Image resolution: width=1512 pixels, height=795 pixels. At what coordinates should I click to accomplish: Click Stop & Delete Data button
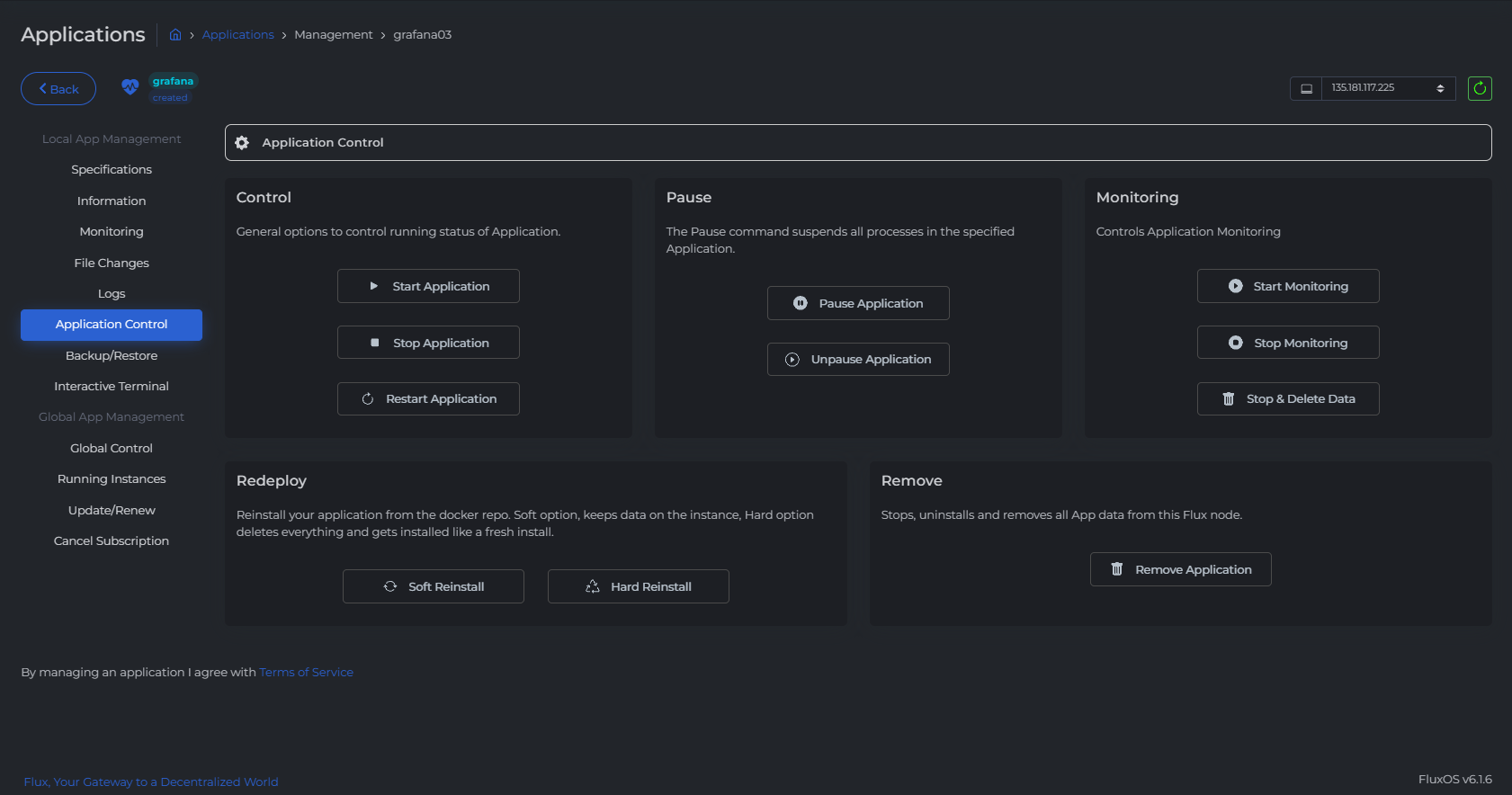pos(1288,399)
